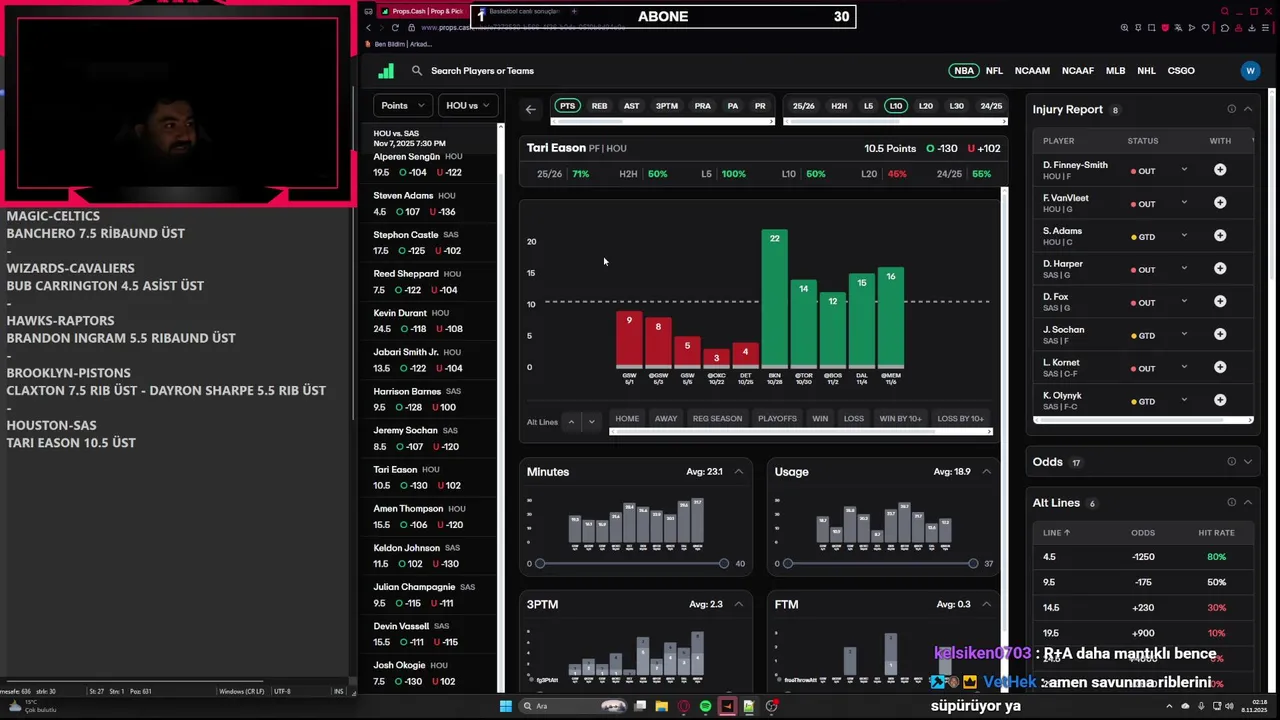Adjust the Minutes range left slider handle
Screen dimensions: 1280x720
pos(540,564)
